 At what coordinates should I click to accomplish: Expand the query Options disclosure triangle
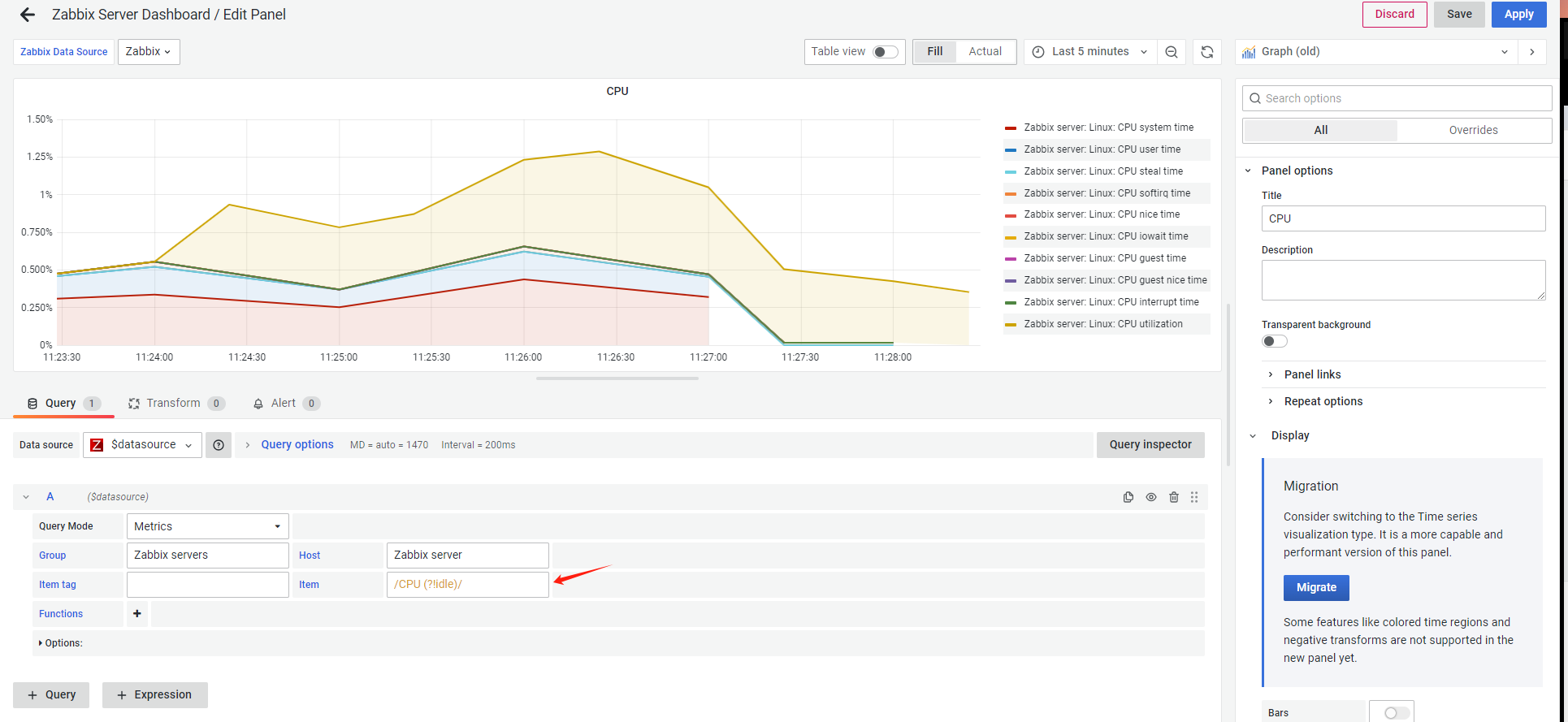click(x=41, y=643)
